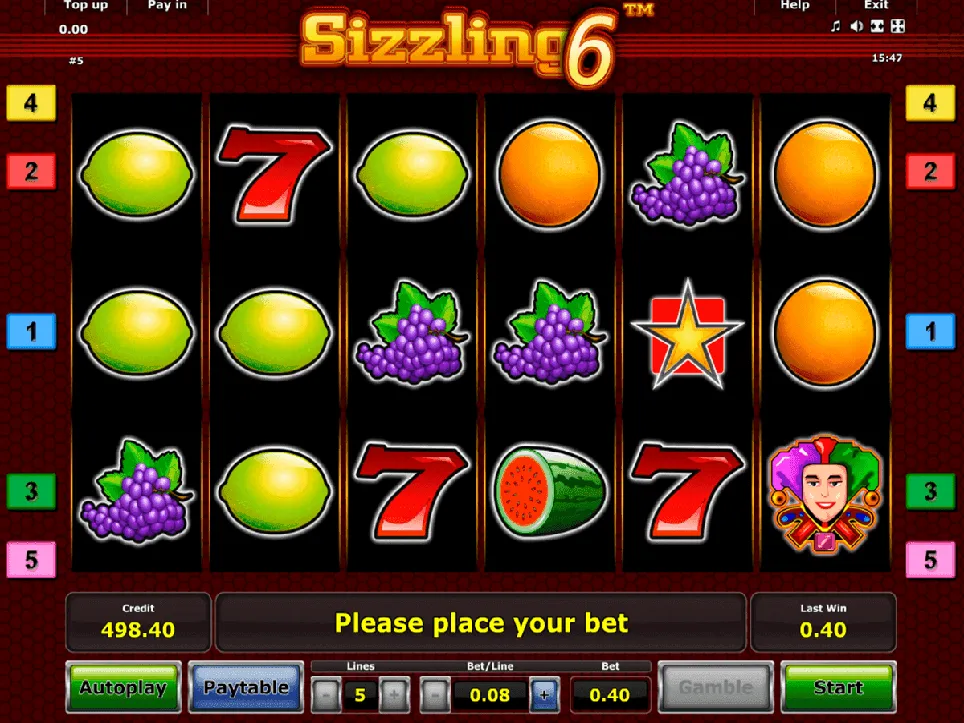Viewport: 964px width, 723px height.
Task: Click the yellow payline 4 marker on left
Action: pos(31,103)
